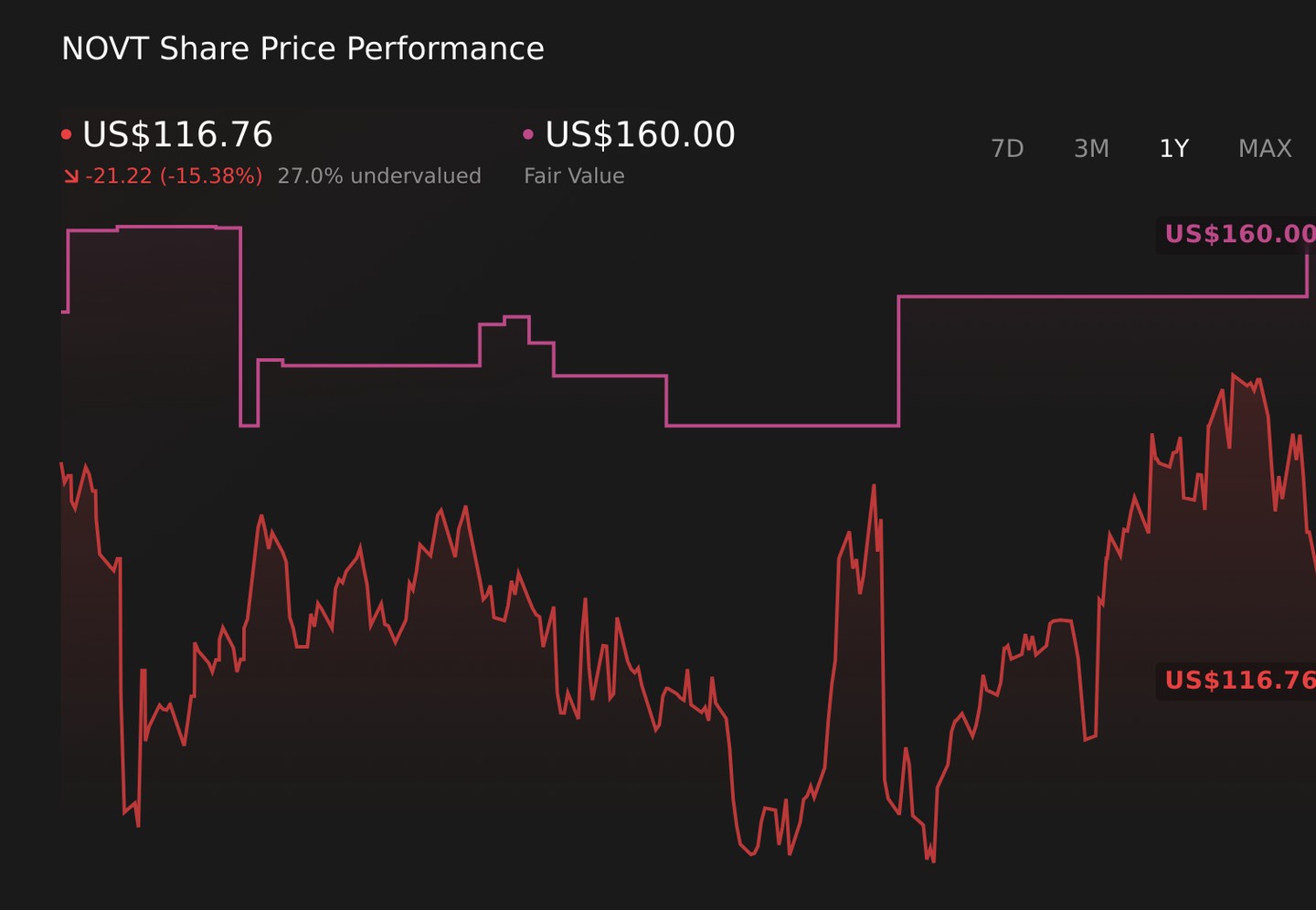Image resolution: width=1316 pixels, height=910 pixels.
Task: Click the 27.0% undervalued text
Action: click(379, 175)
